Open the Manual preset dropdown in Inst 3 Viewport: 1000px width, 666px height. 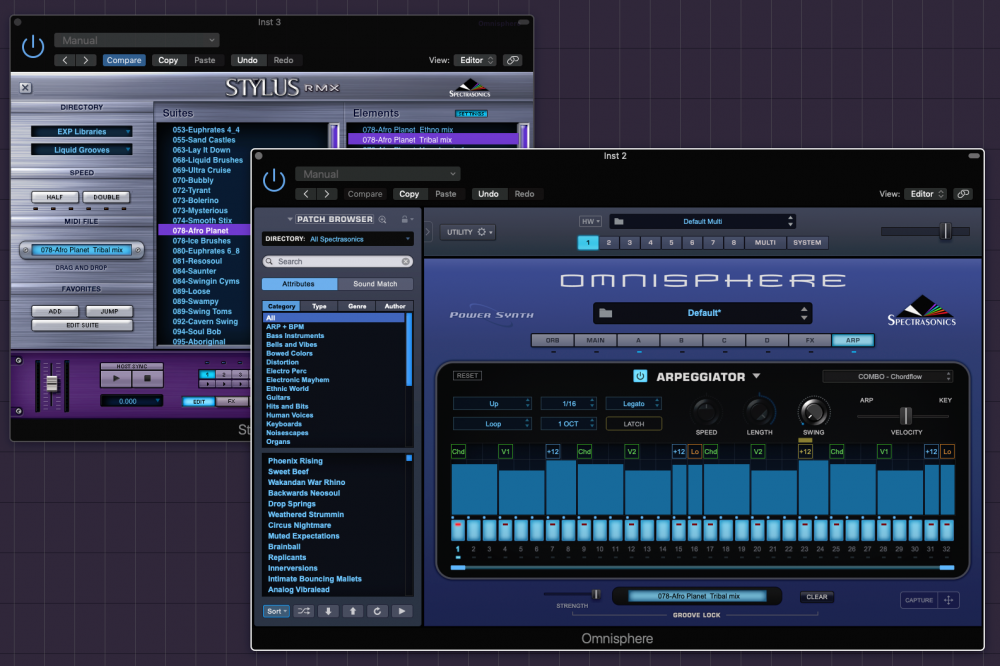pyautogui.click(x=136, y=40)
